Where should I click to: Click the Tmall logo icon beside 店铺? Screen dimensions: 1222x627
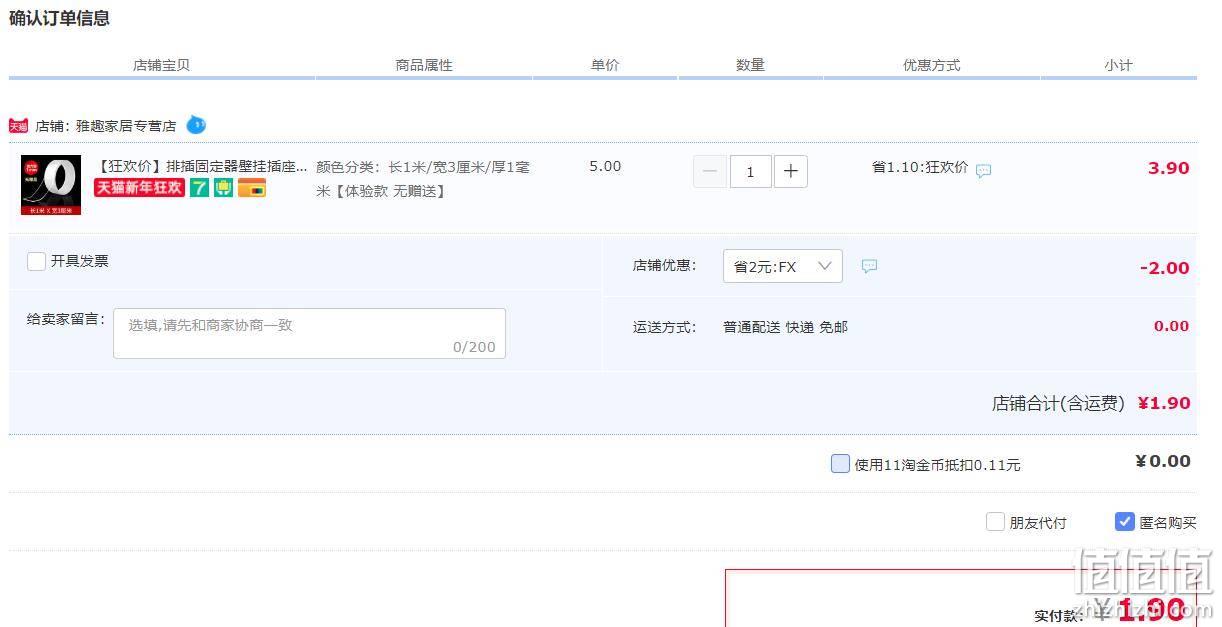coord(18,126)
